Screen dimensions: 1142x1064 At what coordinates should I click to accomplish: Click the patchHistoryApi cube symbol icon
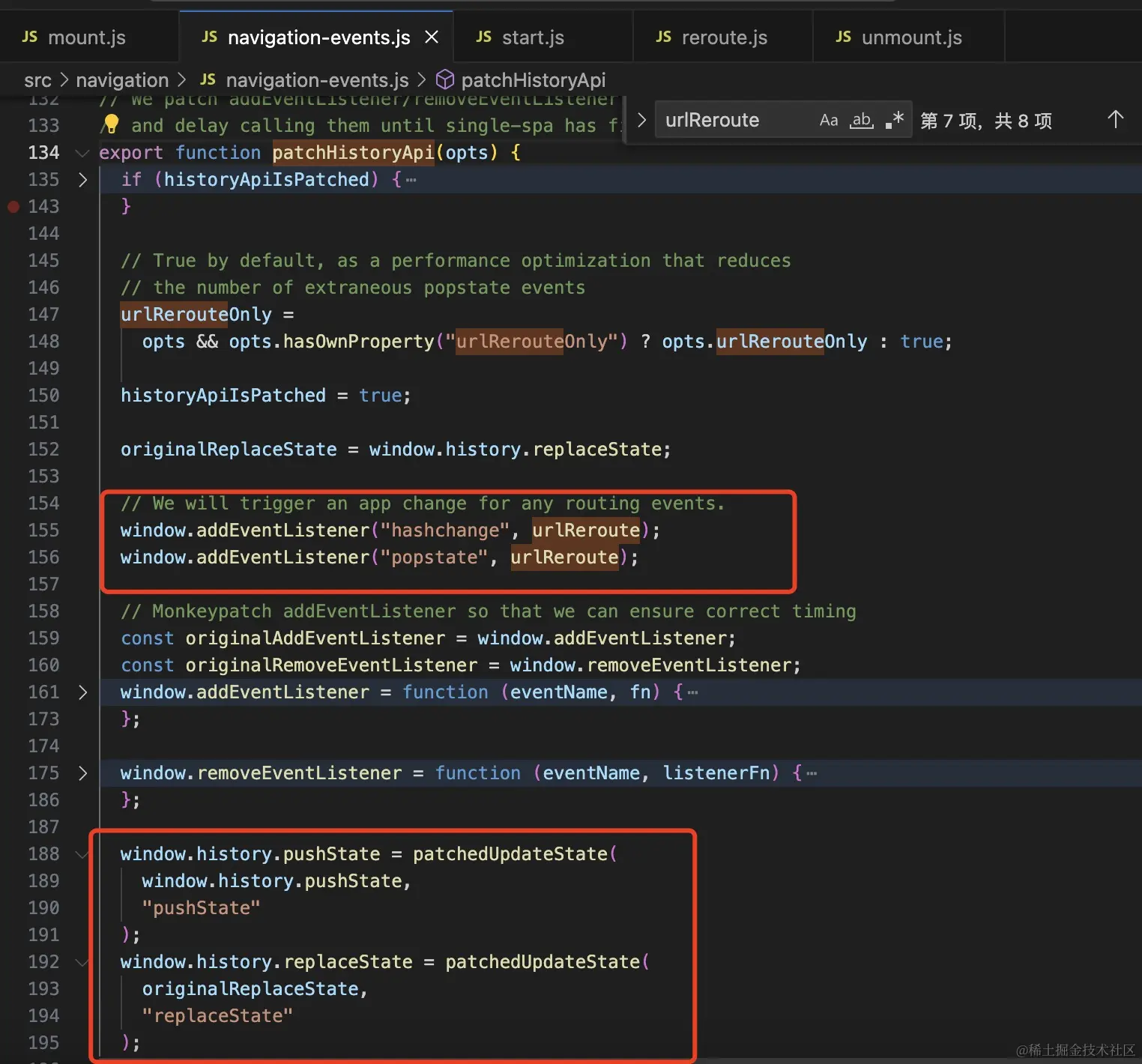pyautogui.click(x=445, y=79)
